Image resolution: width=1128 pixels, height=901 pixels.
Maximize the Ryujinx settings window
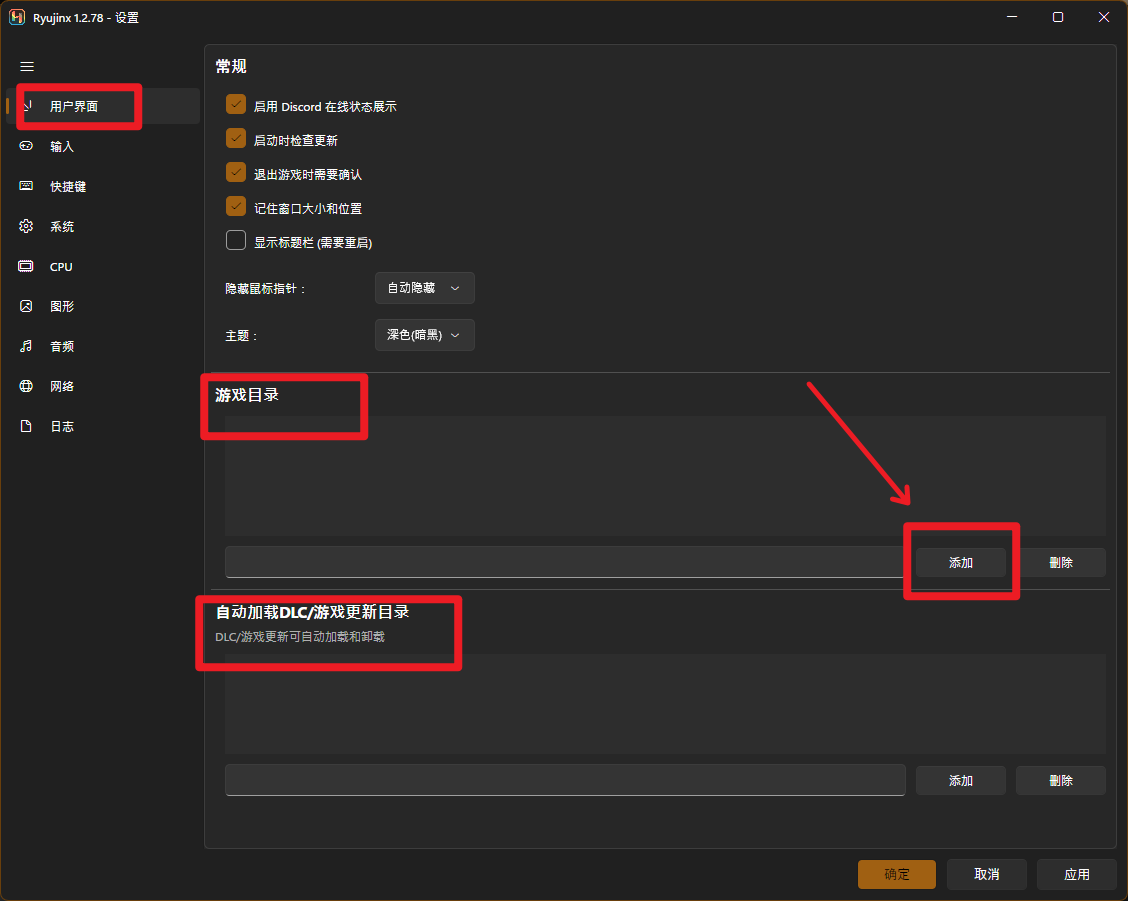pos(1058,17)
